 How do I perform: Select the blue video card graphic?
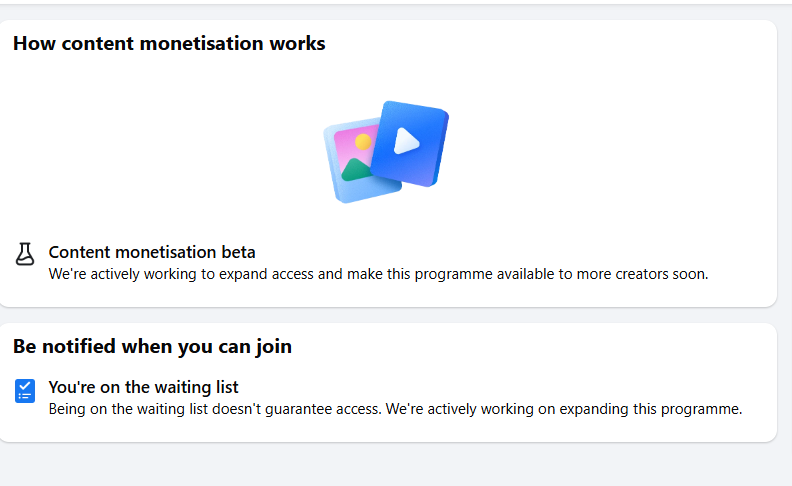coord(410,143)
